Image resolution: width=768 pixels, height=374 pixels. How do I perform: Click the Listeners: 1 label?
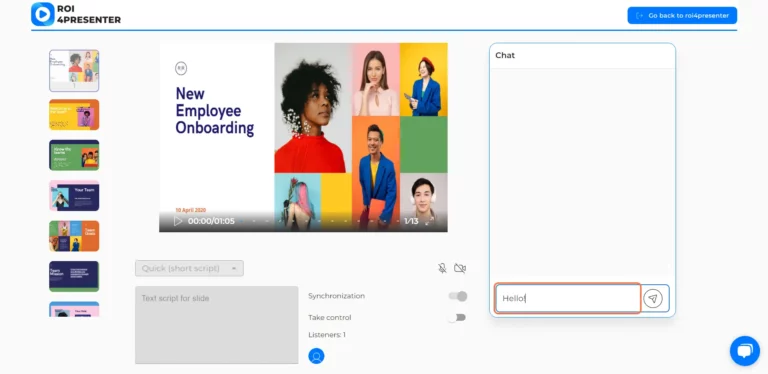click(x=327, y=335)
